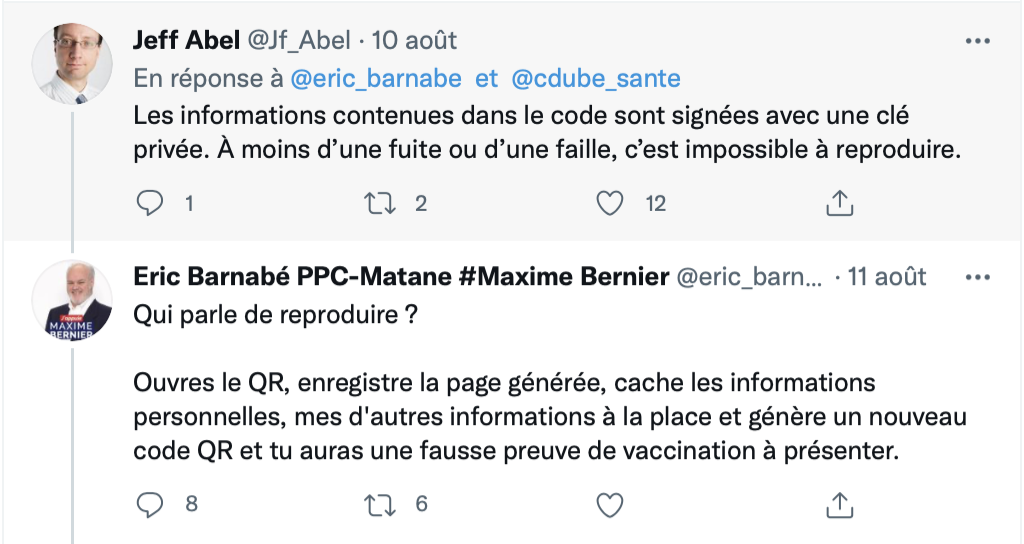The image size is (1024, 544).
Task: Open the @eric_barnabe mention link
Action: [376, 78]
